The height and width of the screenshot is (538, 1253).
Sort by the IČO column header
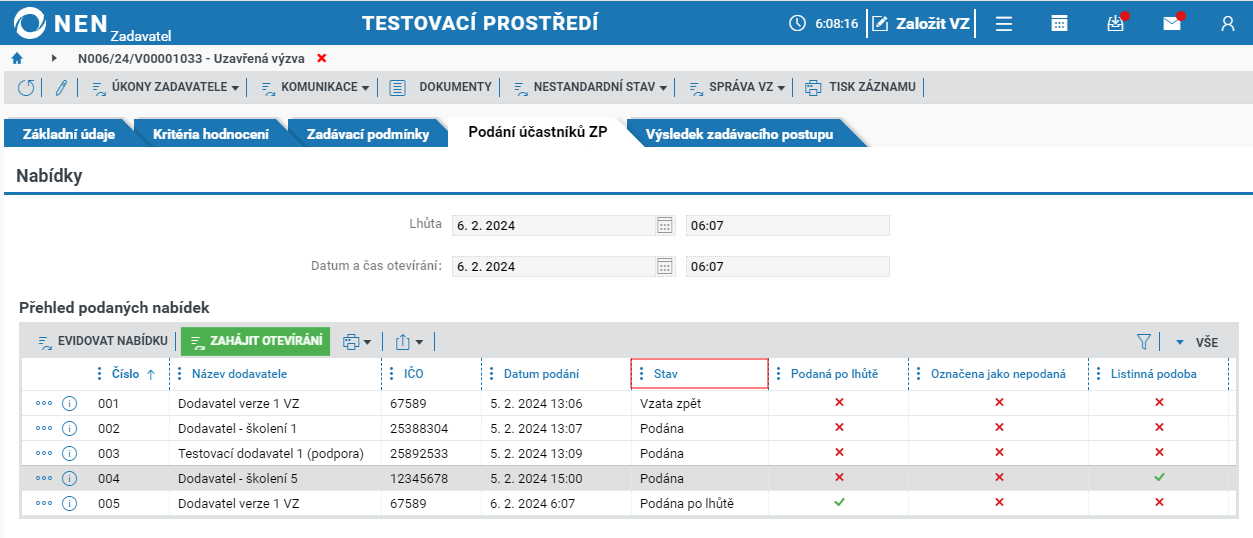(x=413, y=374)
